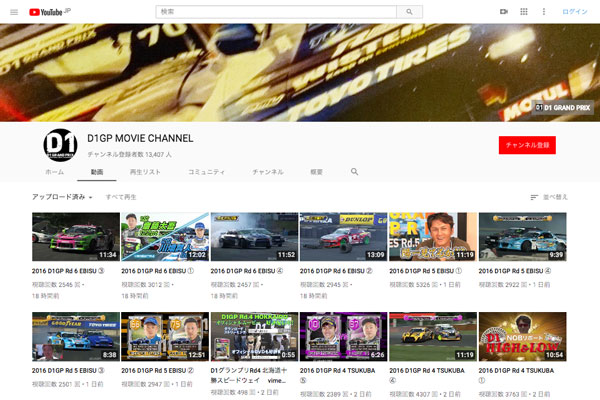Click the create video camera icon
Viewport: 600px width, 400px height.
(503, 12)
